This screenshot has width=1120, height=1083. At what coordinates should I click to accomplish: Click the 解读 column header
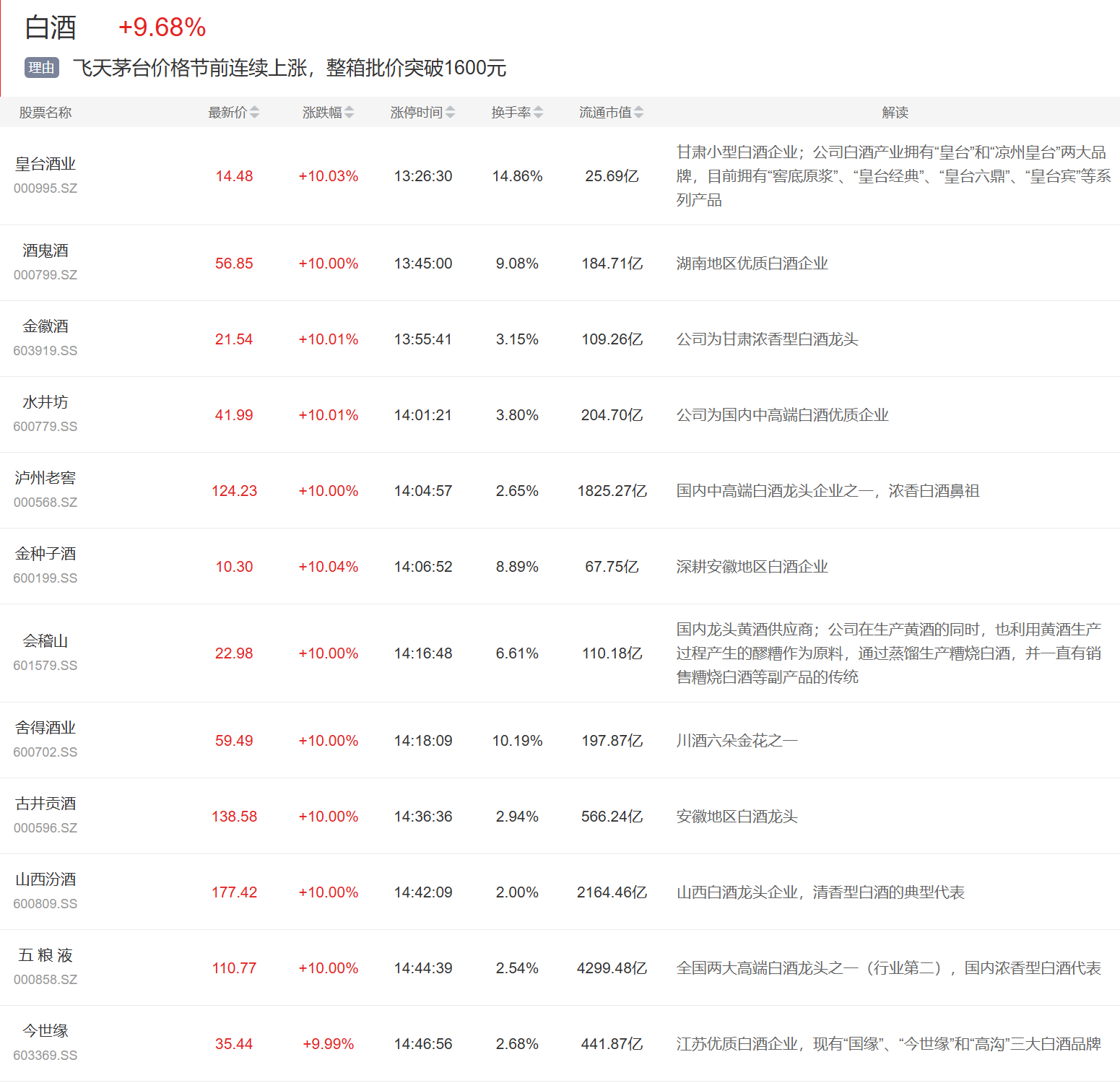pyautogui.click(x=895, y=113)
